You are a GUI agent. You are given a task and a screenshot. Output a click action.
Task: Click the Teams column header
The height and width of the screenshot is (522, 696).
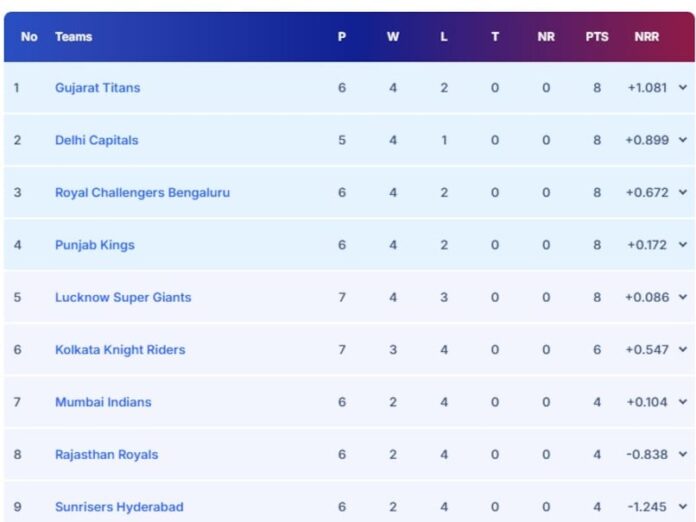click(x=73, y=37)
